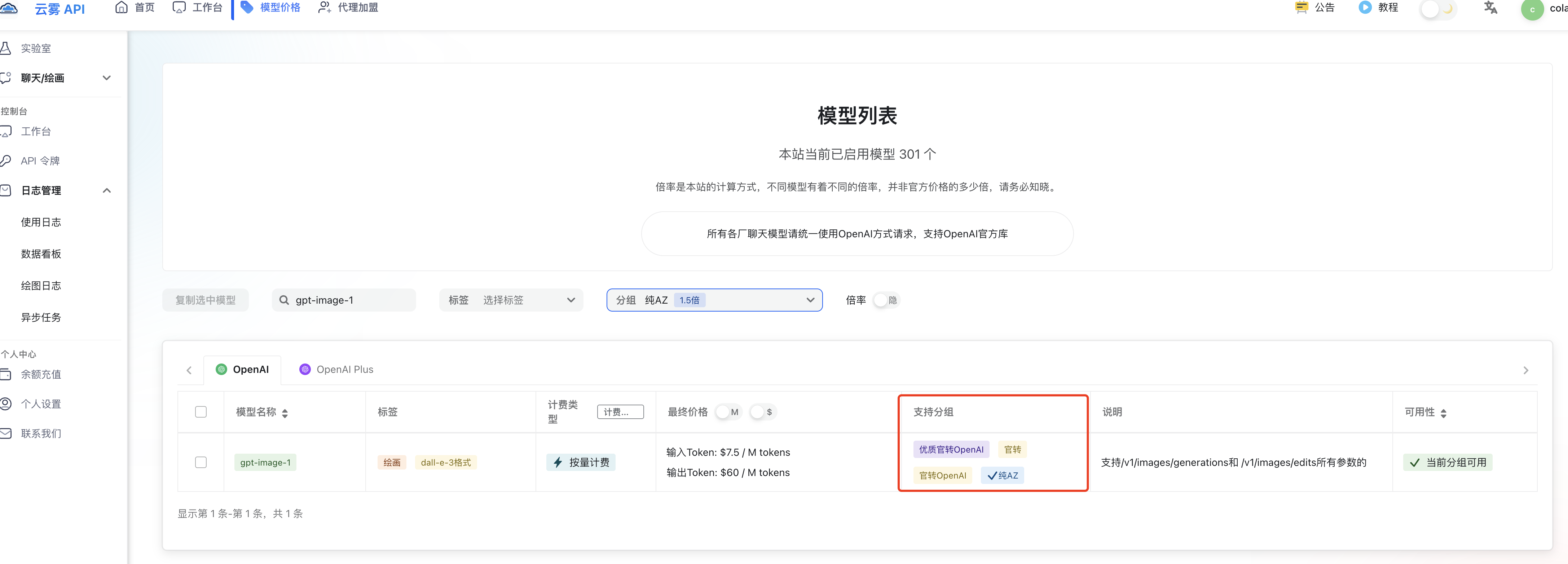Image resolution: width=1568 pixels, height=564 pixels.
Task: Click the 优质官转OpenAI group tag
Action: pos(951,450)
